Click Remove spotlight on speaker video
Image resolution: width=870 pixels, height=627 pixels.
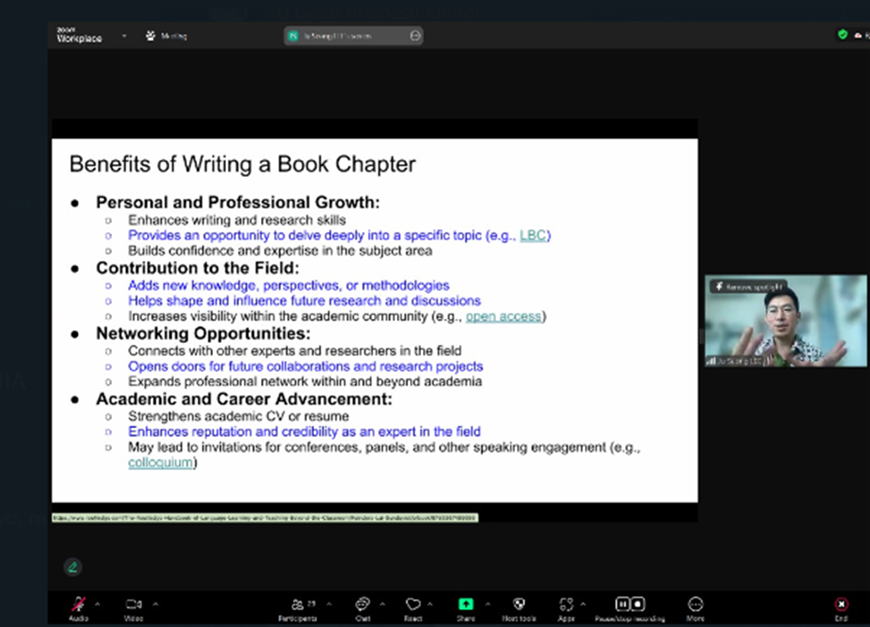(749, 287)
